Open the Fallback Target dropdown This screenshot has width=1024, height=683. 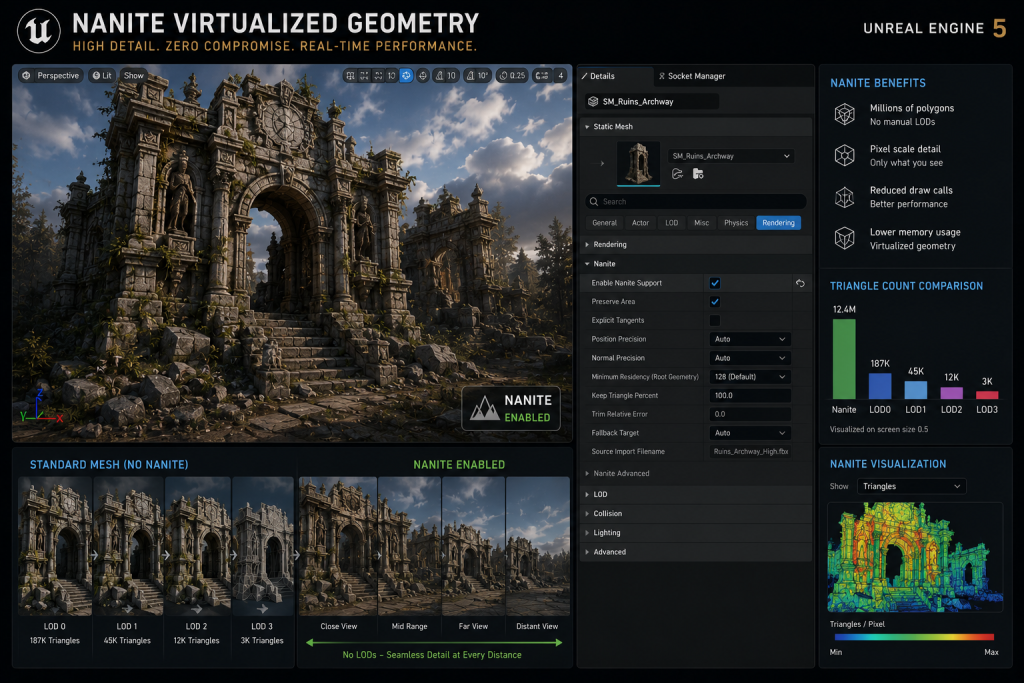pos(750,433)
